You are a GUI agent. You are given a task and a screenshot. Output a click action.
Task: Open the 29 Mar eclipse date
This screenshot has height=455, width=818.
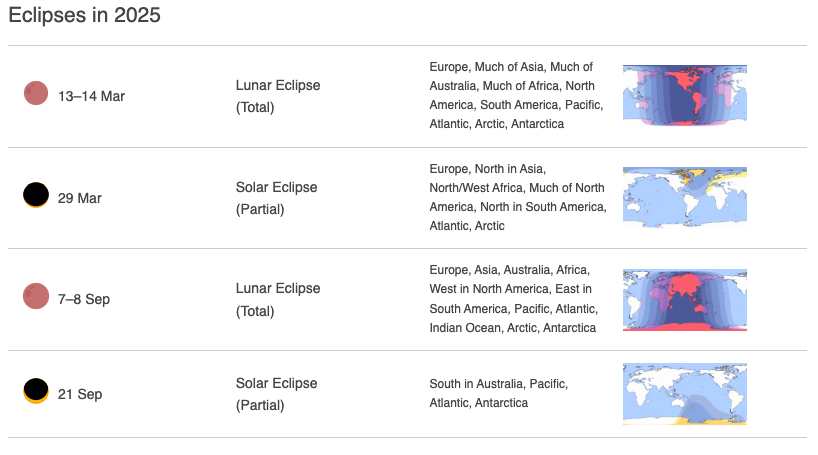pyautogui.click(x=80, y=198)
